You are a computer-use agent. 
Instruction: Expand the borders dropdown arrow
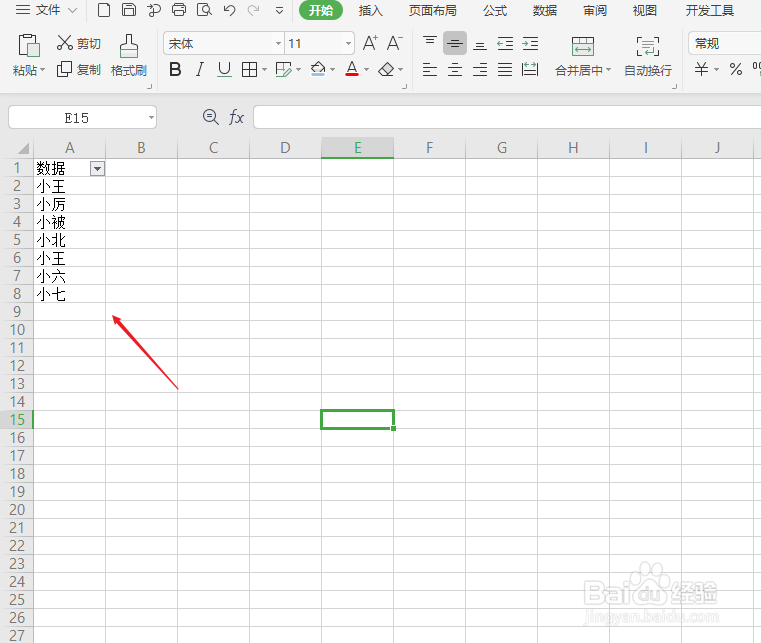click(x=265, y=69)
